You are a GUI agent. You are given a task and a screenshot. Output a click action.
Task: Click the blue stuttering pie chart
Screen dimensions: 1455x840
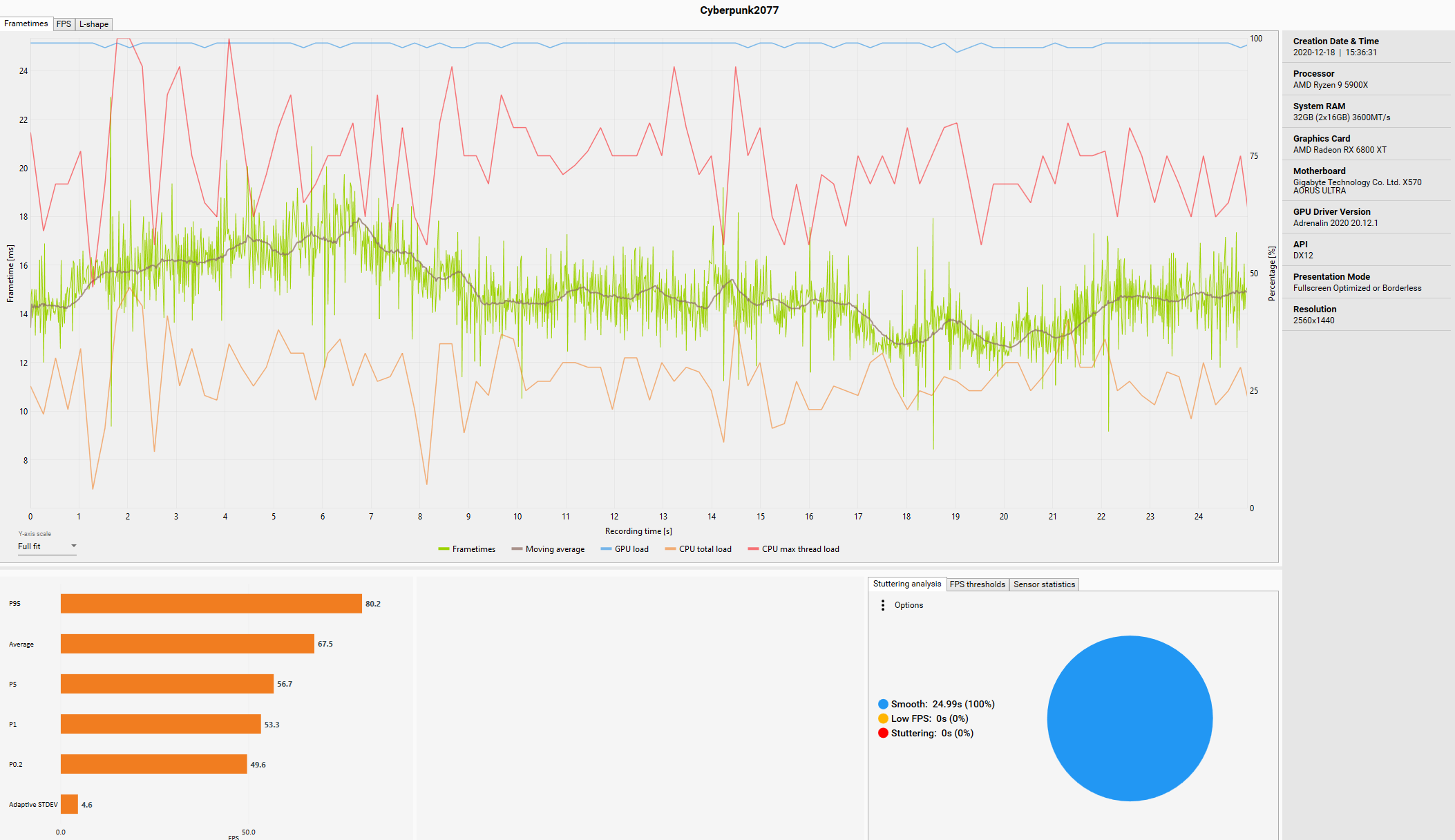pyautogui.click(x=1130, y=718)
